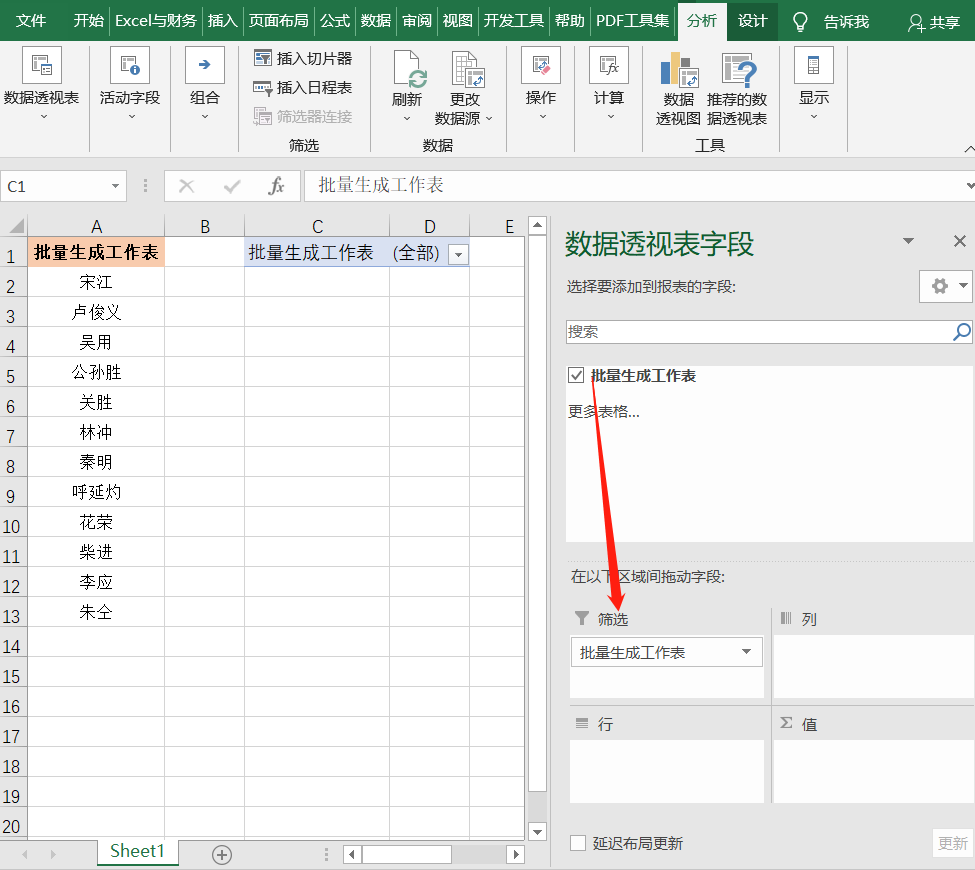Switch to the 公式 (Formulas) tab
The width and height of the screenshot is (975, 870).
335,21
